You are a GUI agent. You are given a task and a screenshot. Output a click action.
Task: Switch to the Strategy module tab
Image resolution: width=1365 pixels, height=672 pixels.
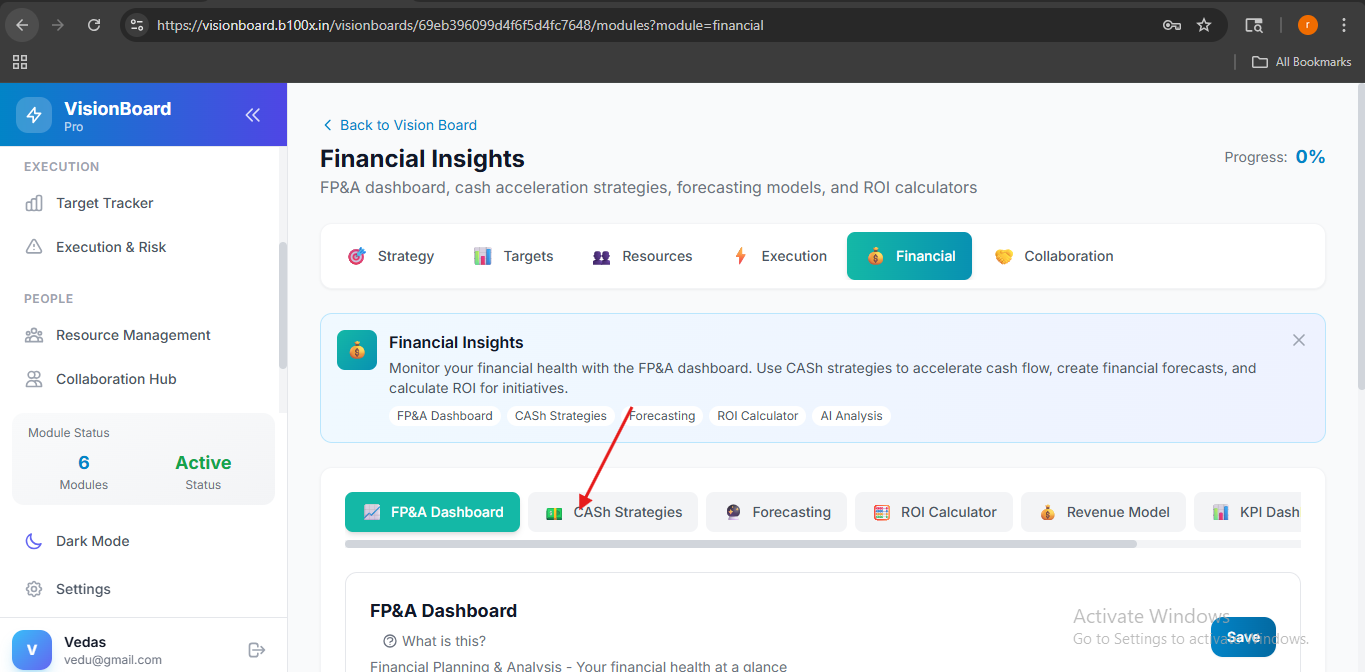click(x=390, y=256)
